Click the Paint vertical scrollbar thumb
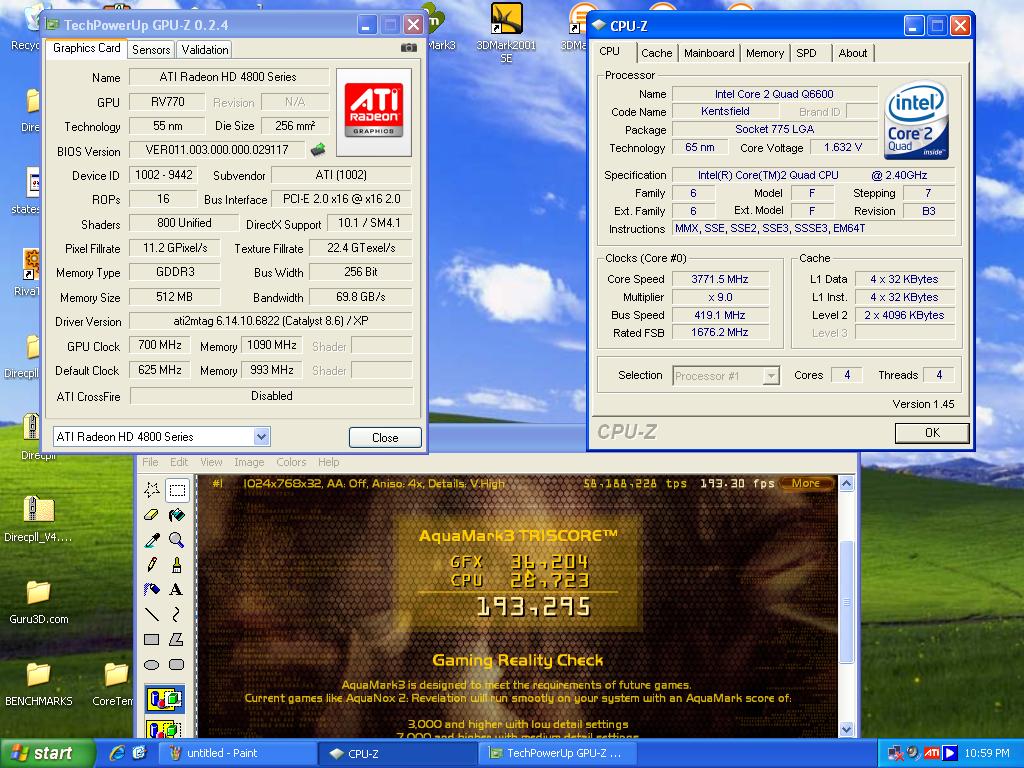The height and width of the screenshot is (768, 1024). 847,602
